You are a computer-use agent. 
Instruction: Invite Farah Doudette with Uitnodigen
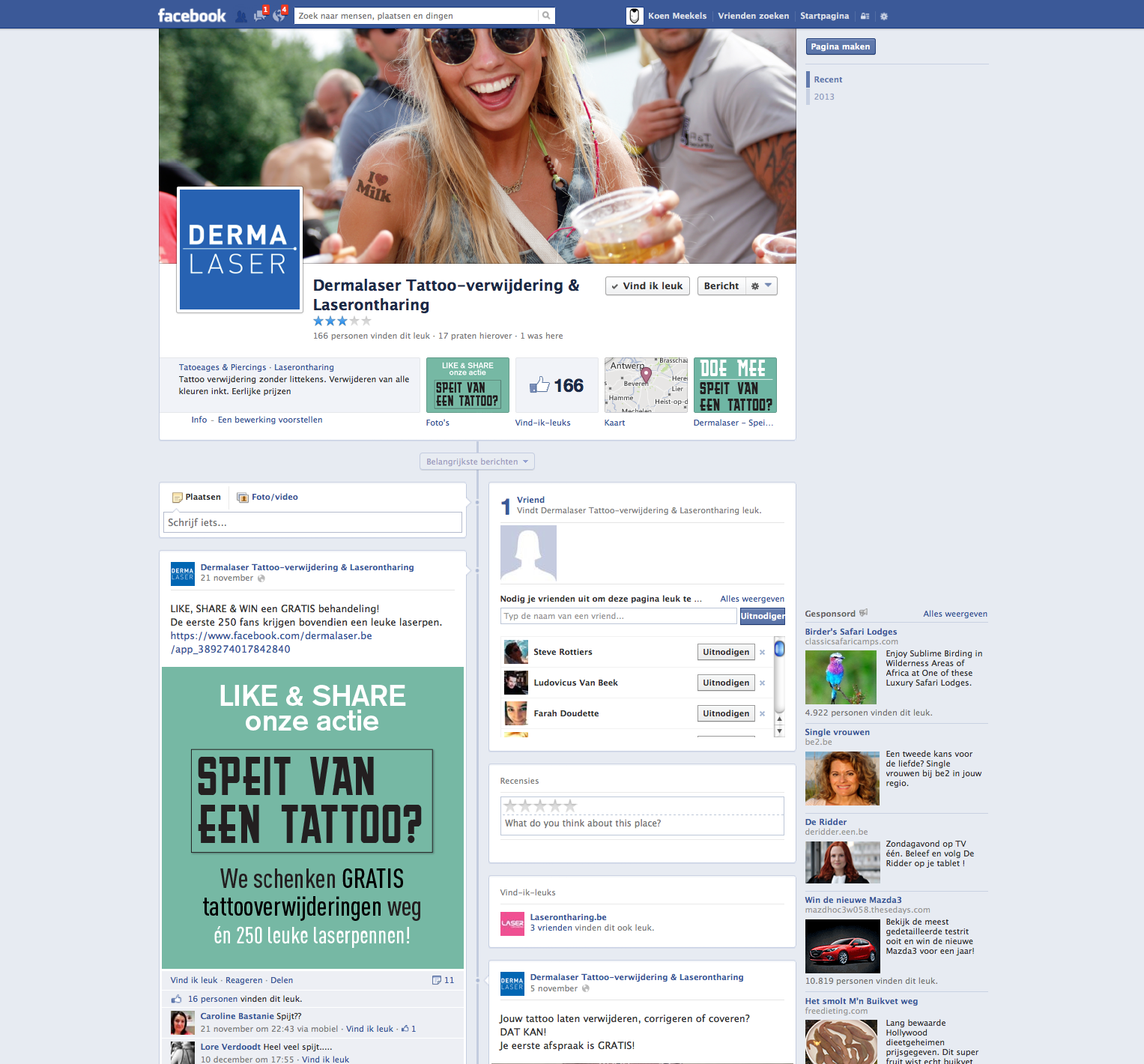coord(726,713)
